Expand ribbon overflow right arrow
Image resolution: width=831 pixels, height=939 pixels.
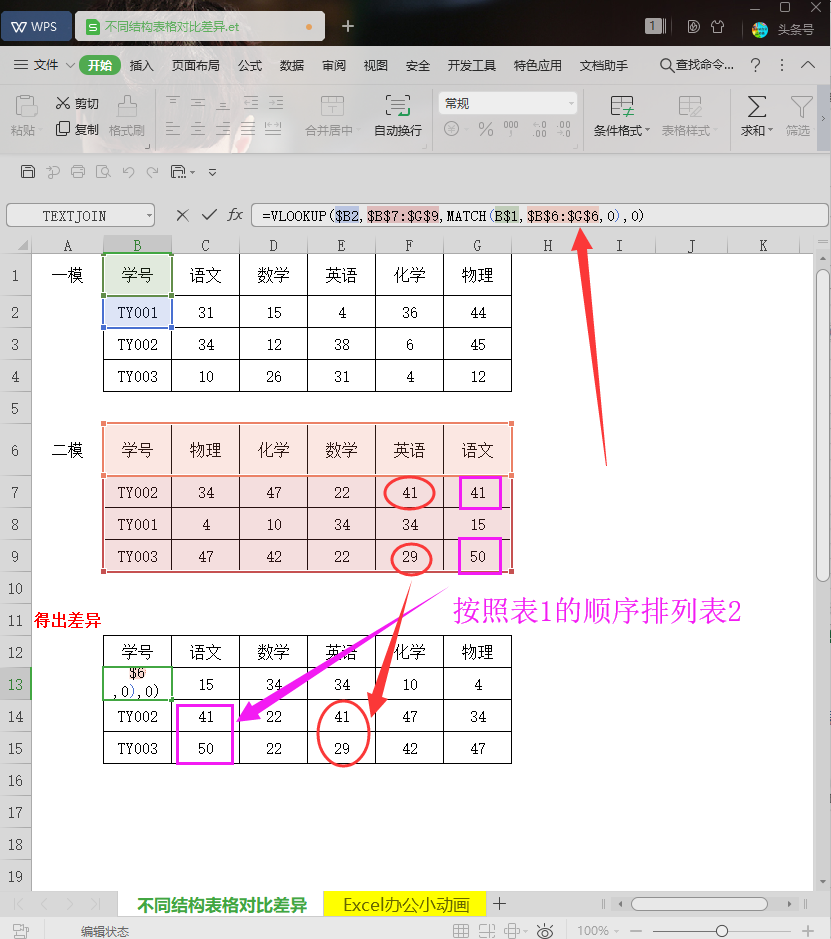click(x=823, y=119)
